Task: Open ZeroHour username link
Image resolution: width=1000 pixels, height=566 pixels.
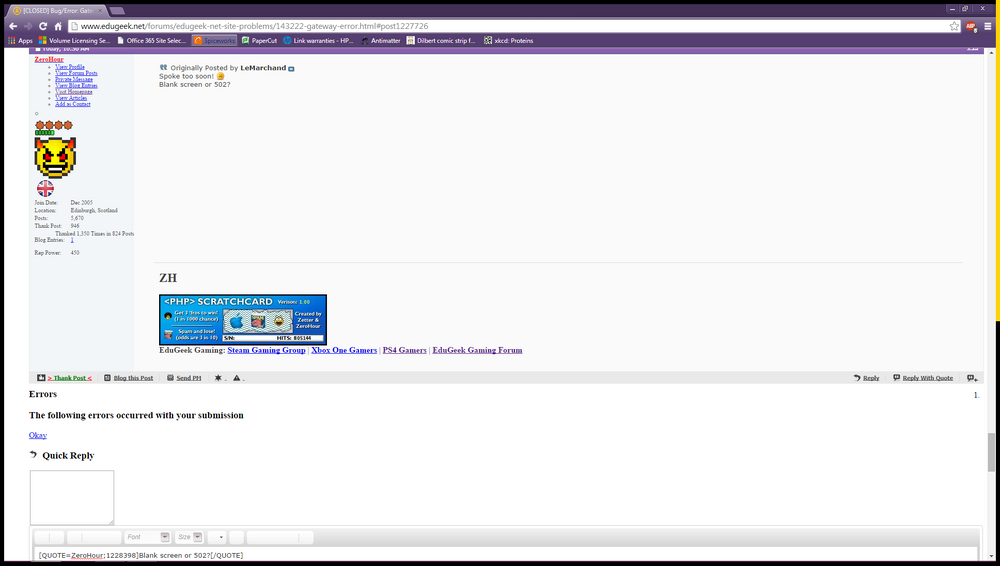Action: [49, 59]
